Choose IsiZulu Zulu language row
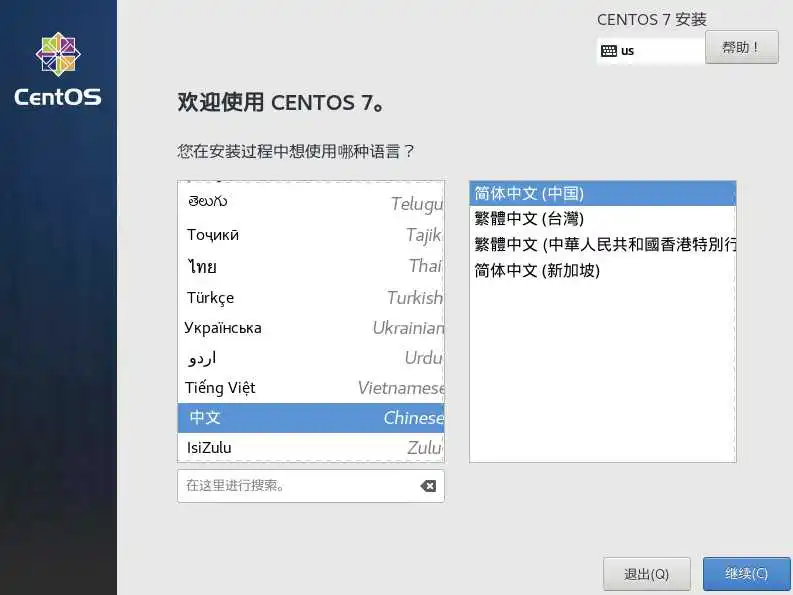This screenshot has width=793, height=595. click(311, 447)
